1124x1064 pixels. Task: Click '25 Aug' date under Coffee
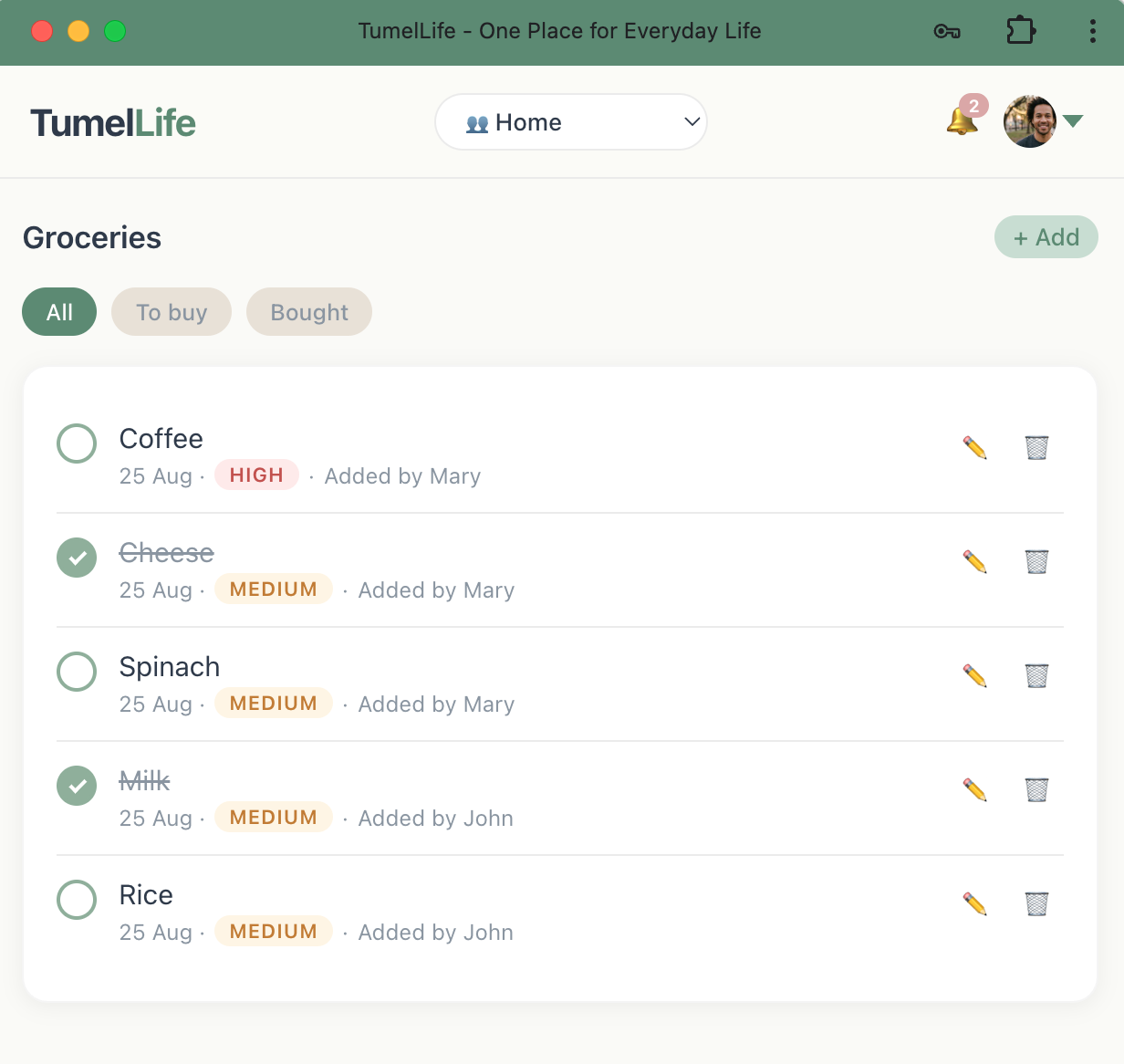[156, 476]
